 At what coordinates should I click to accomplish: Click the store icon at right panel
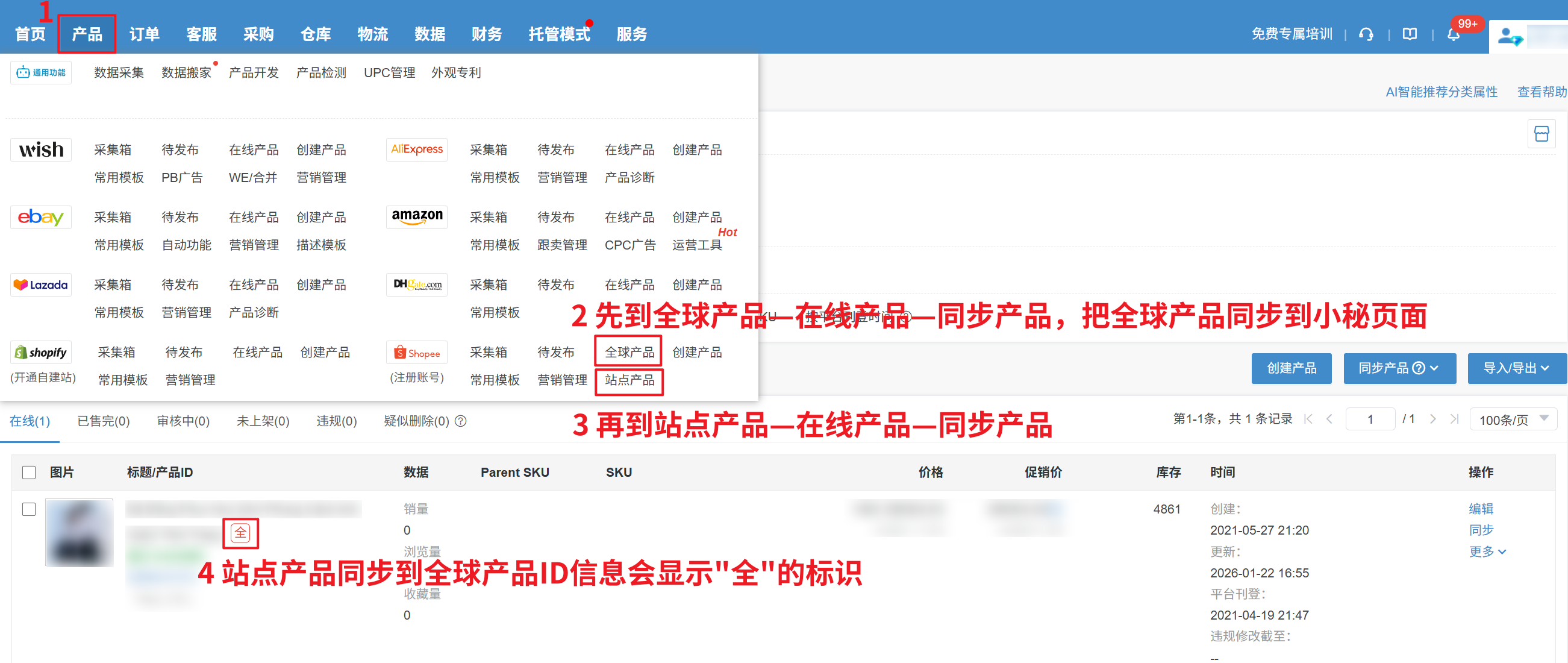point(1541,134)
